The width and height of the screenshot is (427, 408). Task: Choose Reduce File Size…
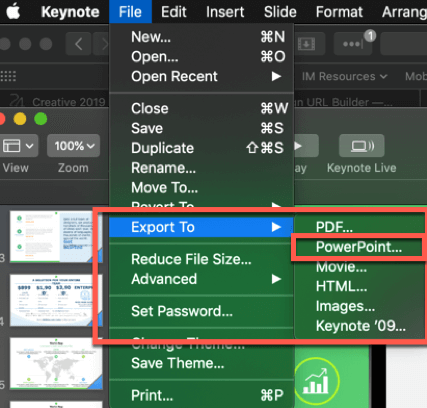[x=201, y=259]
